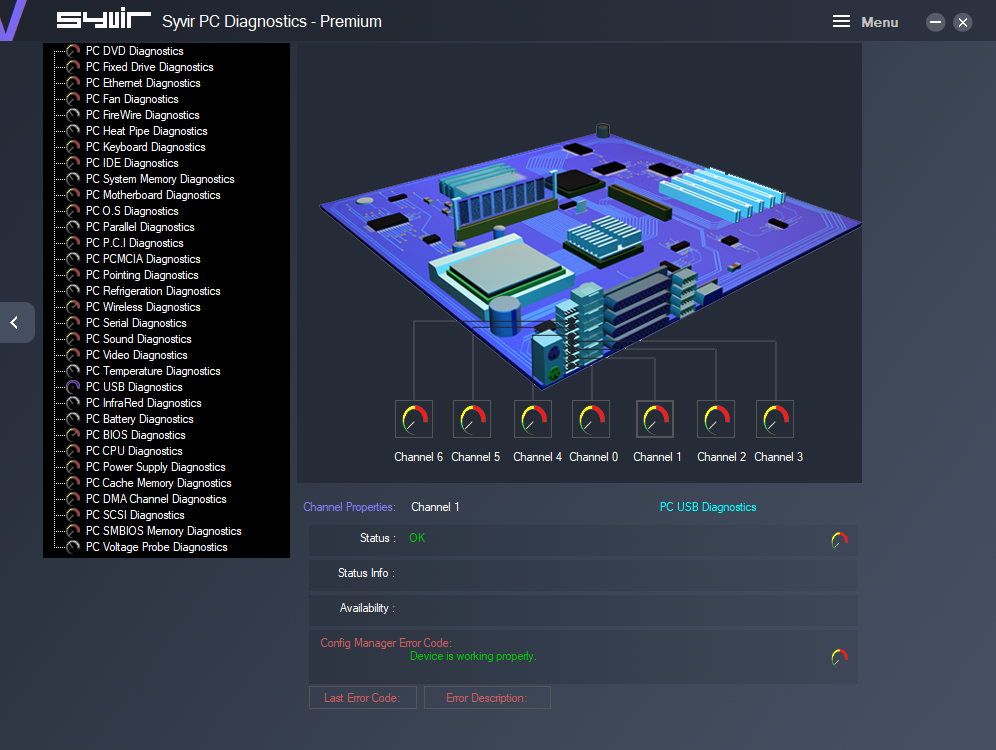Click gauge icon beside PC Motherboard Diagnostics

[74, 195]
